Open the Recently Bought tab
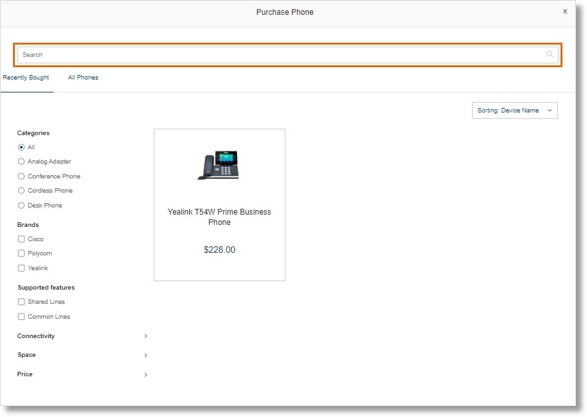 (26, 77)
